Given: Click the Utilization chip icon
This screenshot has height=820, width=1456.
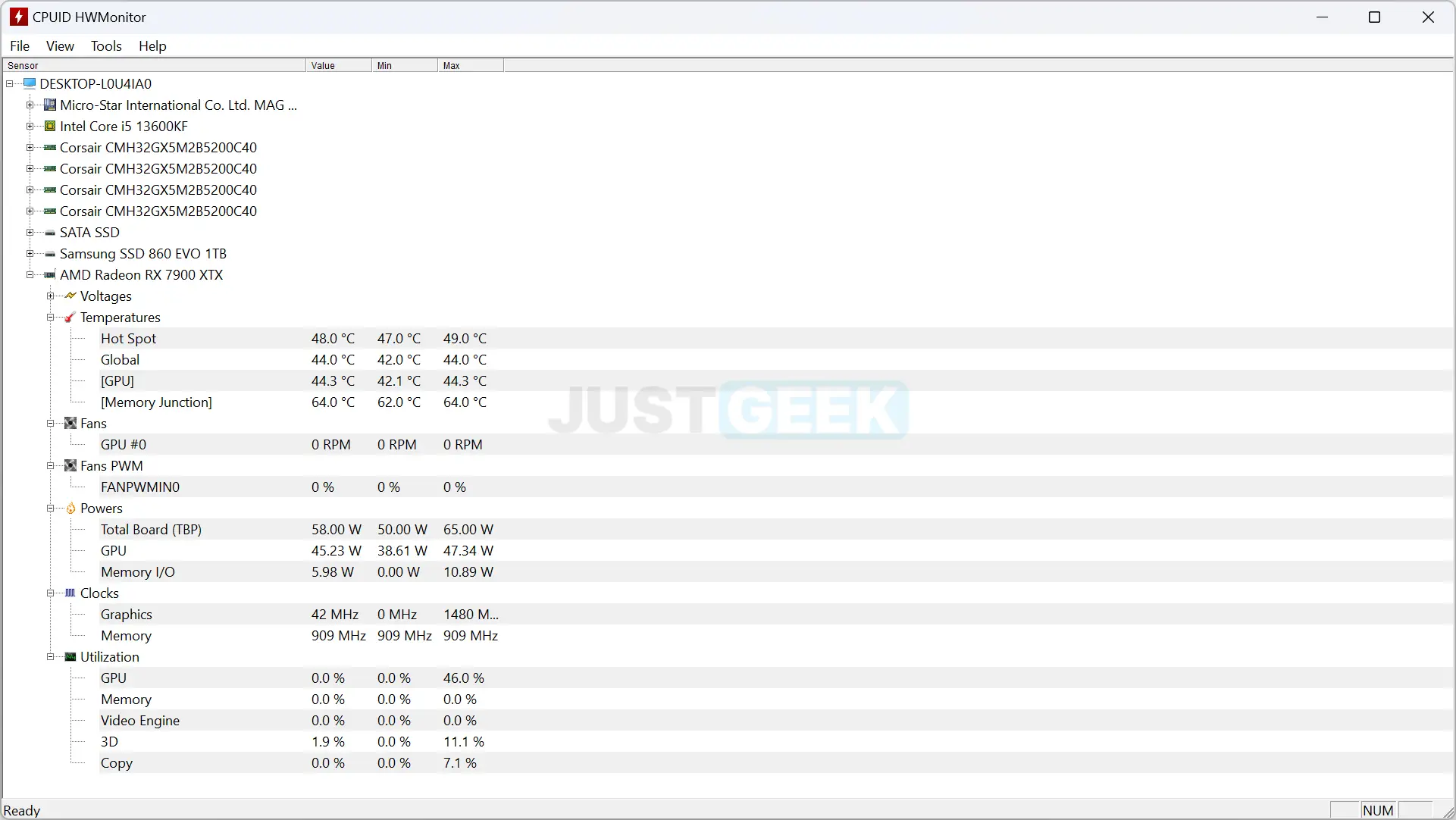Looking at the screenshot, I should [70, 657].
